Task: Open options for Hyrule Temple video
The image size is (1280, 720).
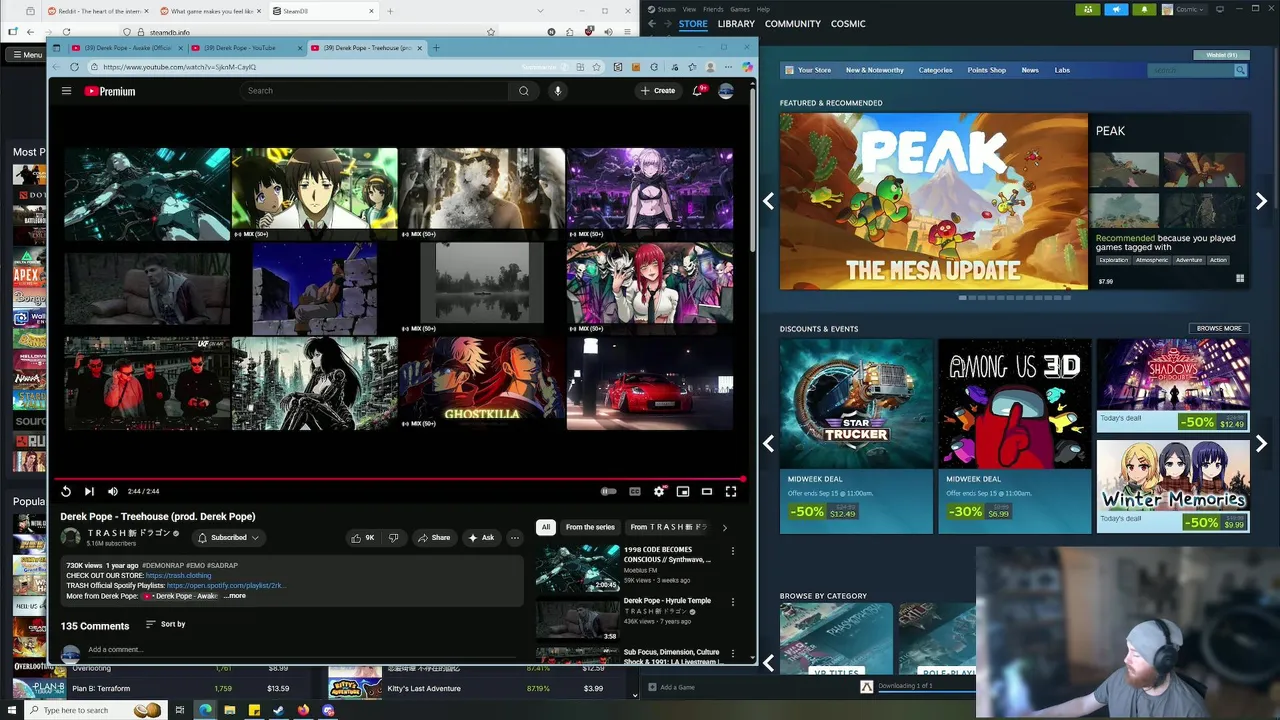Action: [733, 602]
